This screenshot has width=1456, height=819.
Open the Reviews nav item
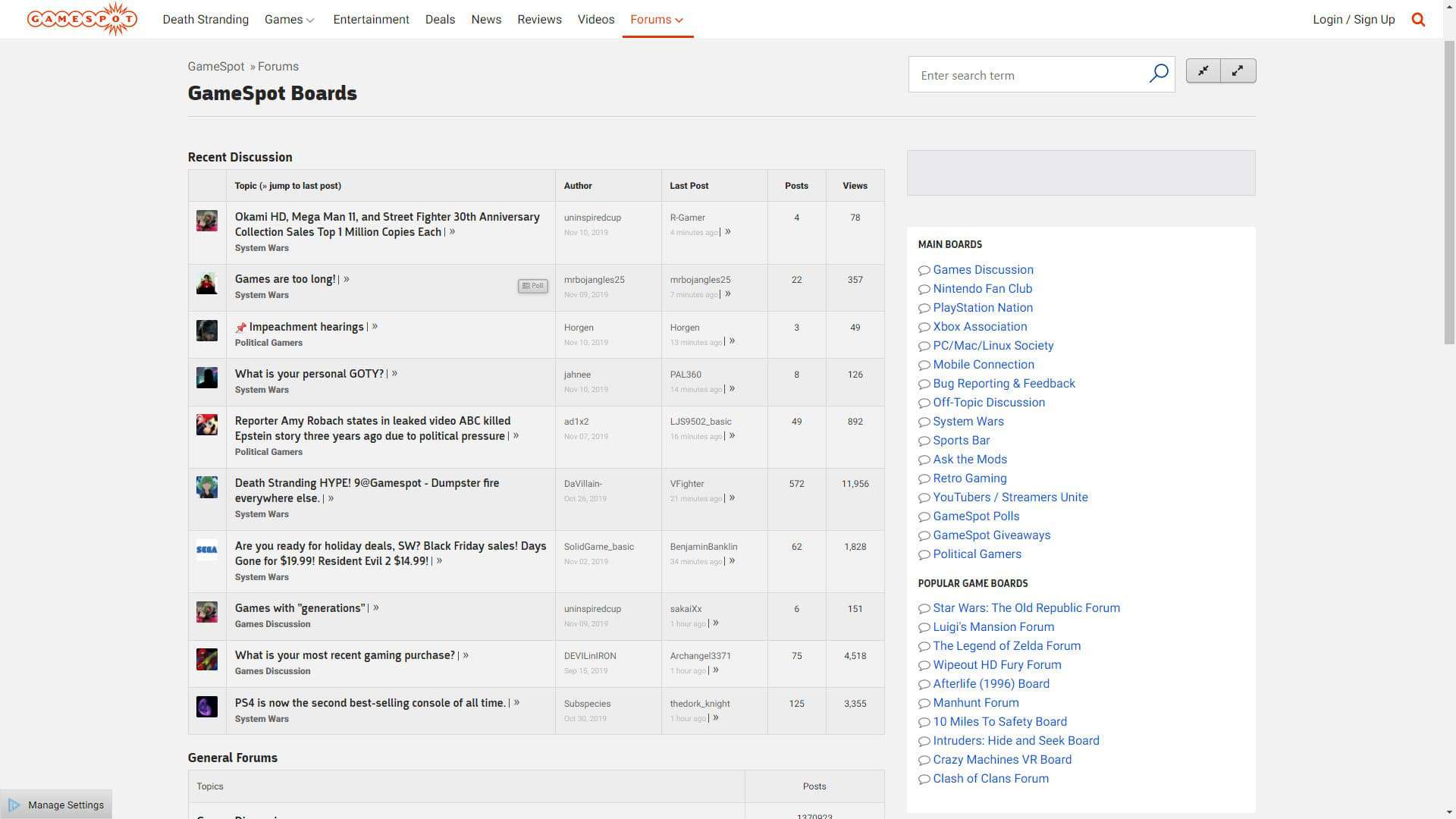click(539, 20)
